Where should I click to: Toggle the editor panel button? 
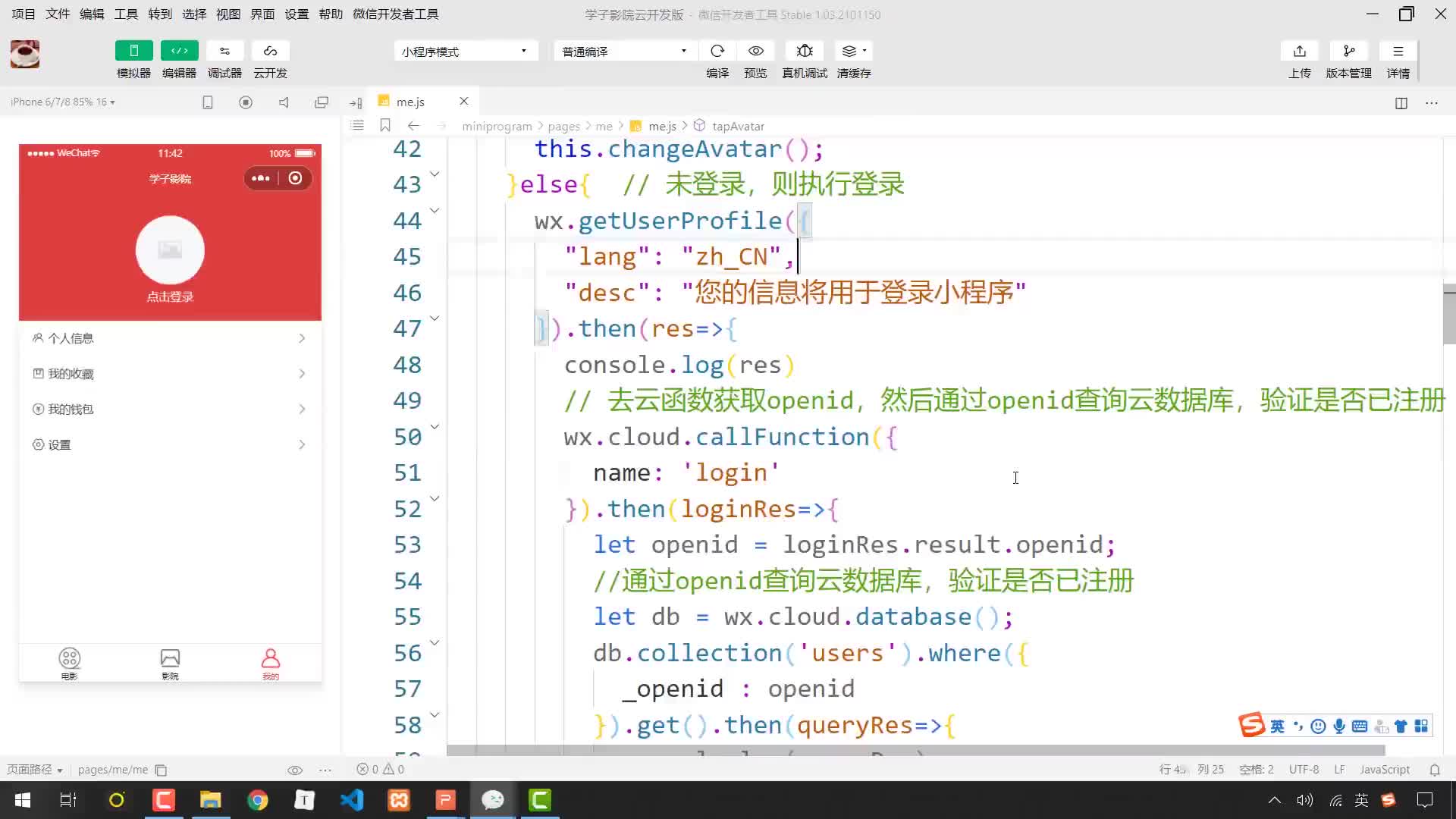pos(179,51)
